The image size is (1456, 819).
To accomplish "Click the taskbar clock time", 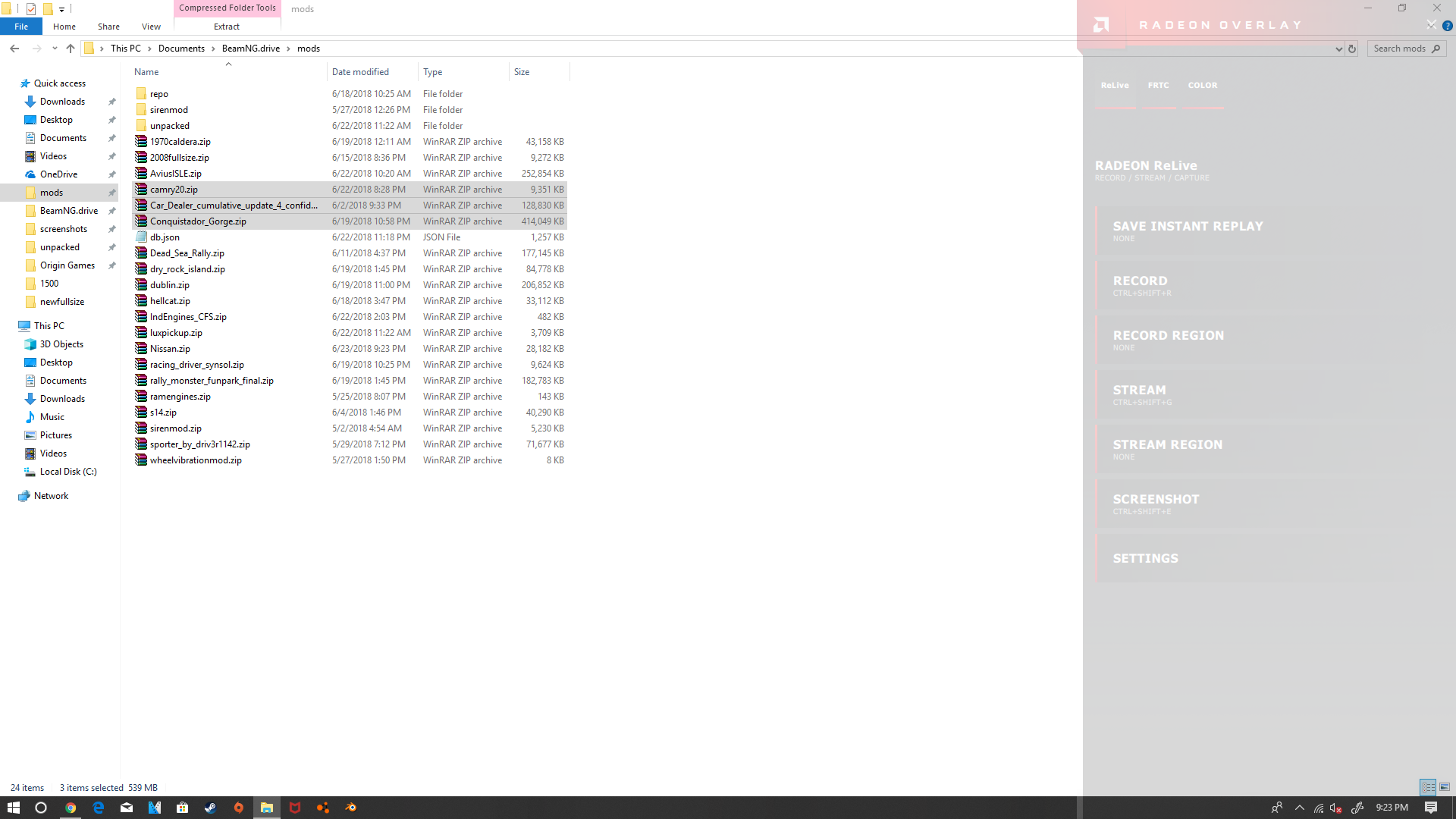I will 1392,808.
